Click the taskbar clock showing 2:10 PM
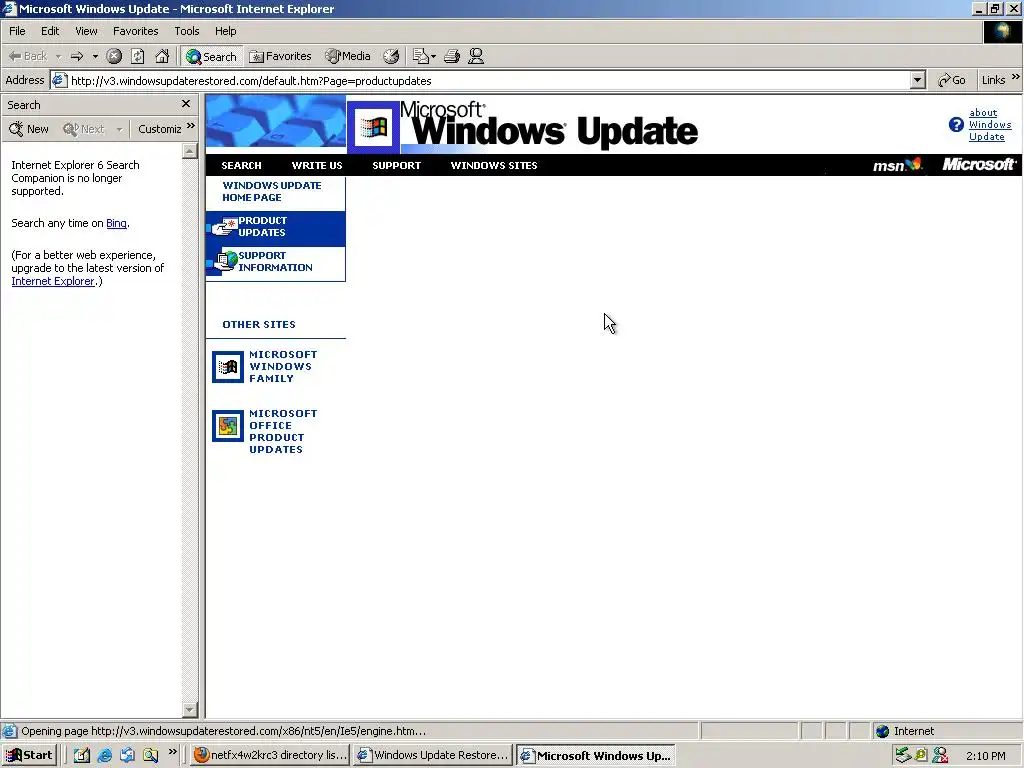This screenshot has width=1024, height=768. (985, 756)
